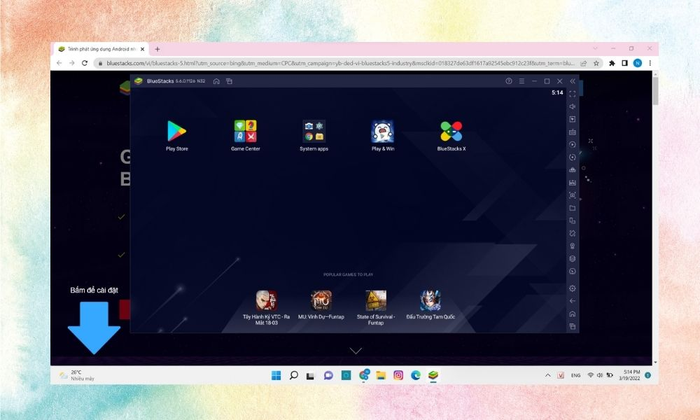
Task: Open the Play Store app in BlueStacks
Action: [177, 131]
